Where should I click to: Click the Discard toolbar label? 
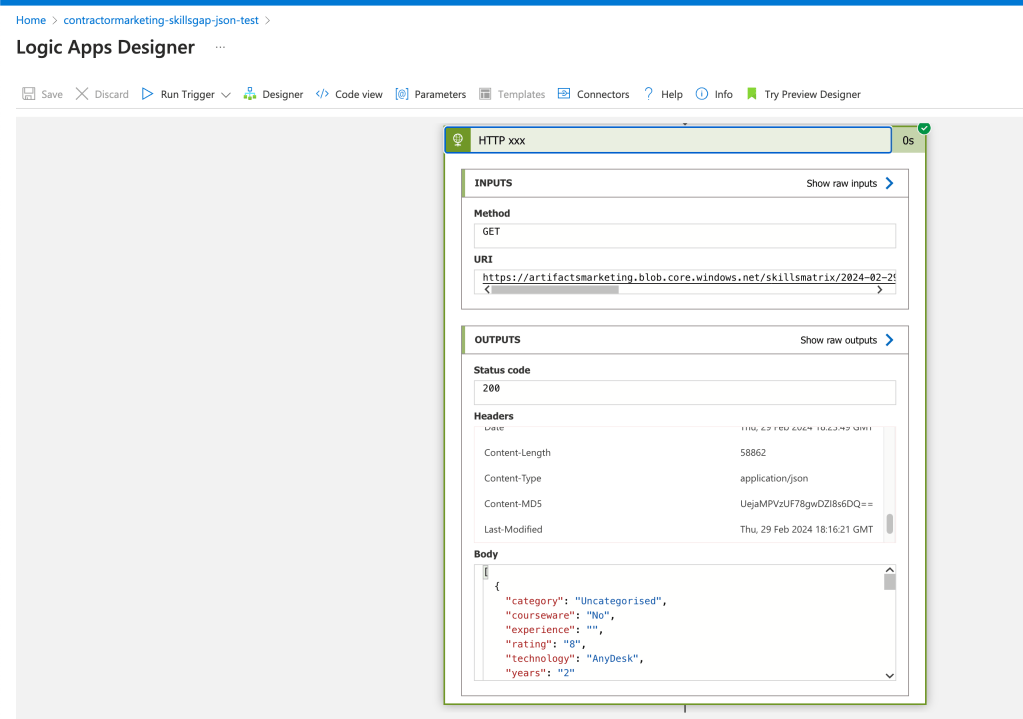pos(112,95)
